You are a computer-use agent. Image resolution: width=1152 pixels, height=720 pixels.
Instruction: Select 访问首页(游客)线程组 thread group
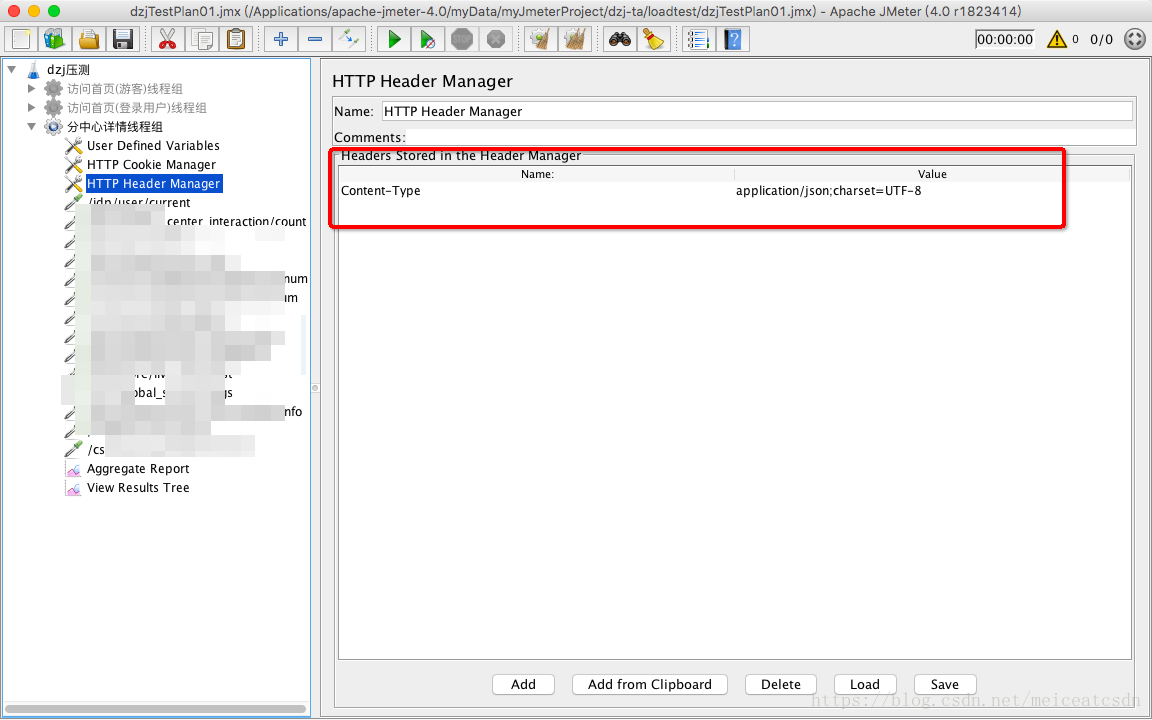pyautogui.click(x=125, y=89)
